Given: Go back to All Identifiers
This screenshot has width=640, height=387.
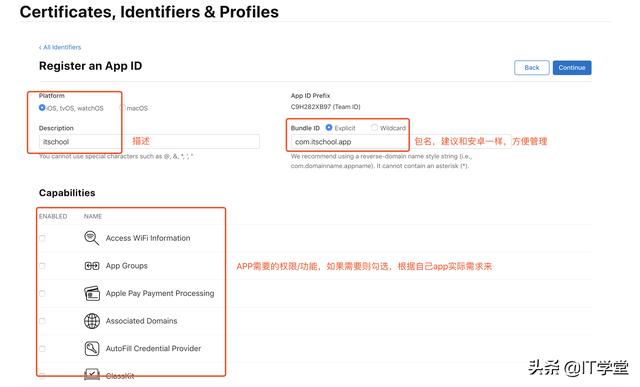Looking at the screenshot, I should click(x=60, y=47).
